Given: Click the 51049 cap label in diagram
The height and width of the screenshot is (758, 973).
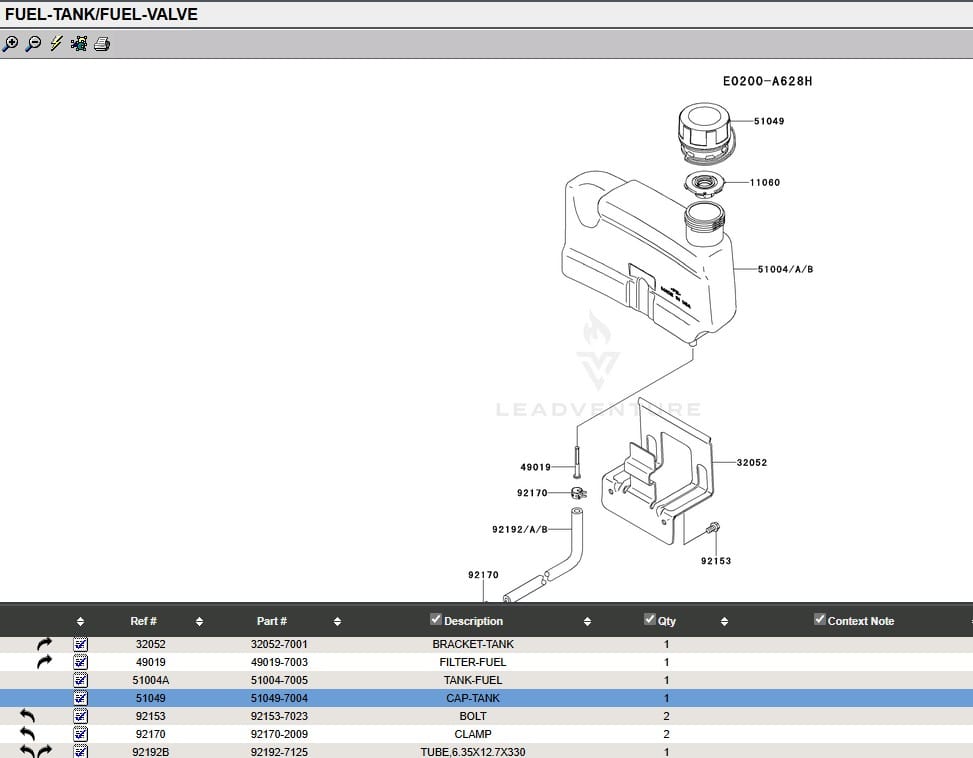Looking at the screenshot, I should click(769, 121).
